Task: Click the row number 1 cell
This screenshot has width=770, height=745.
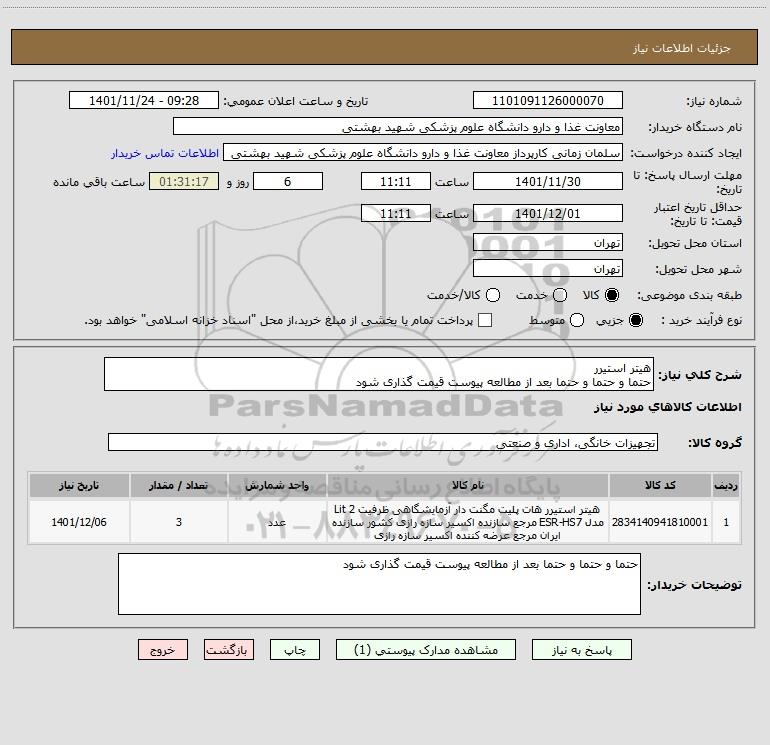Action: click(726, 522)
